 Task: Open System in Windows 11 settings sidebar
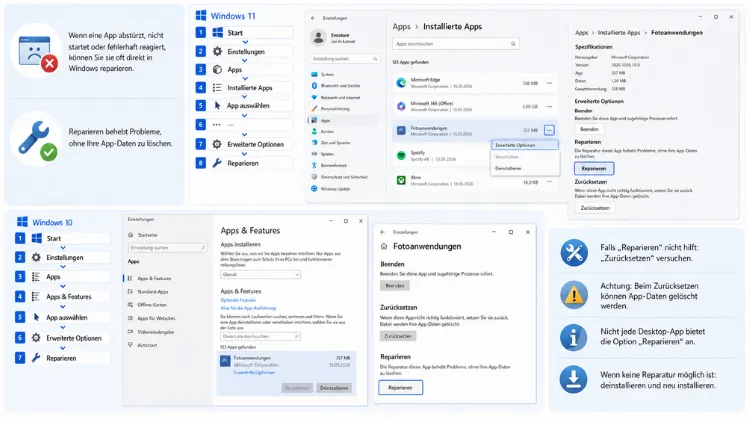(327, 75)
